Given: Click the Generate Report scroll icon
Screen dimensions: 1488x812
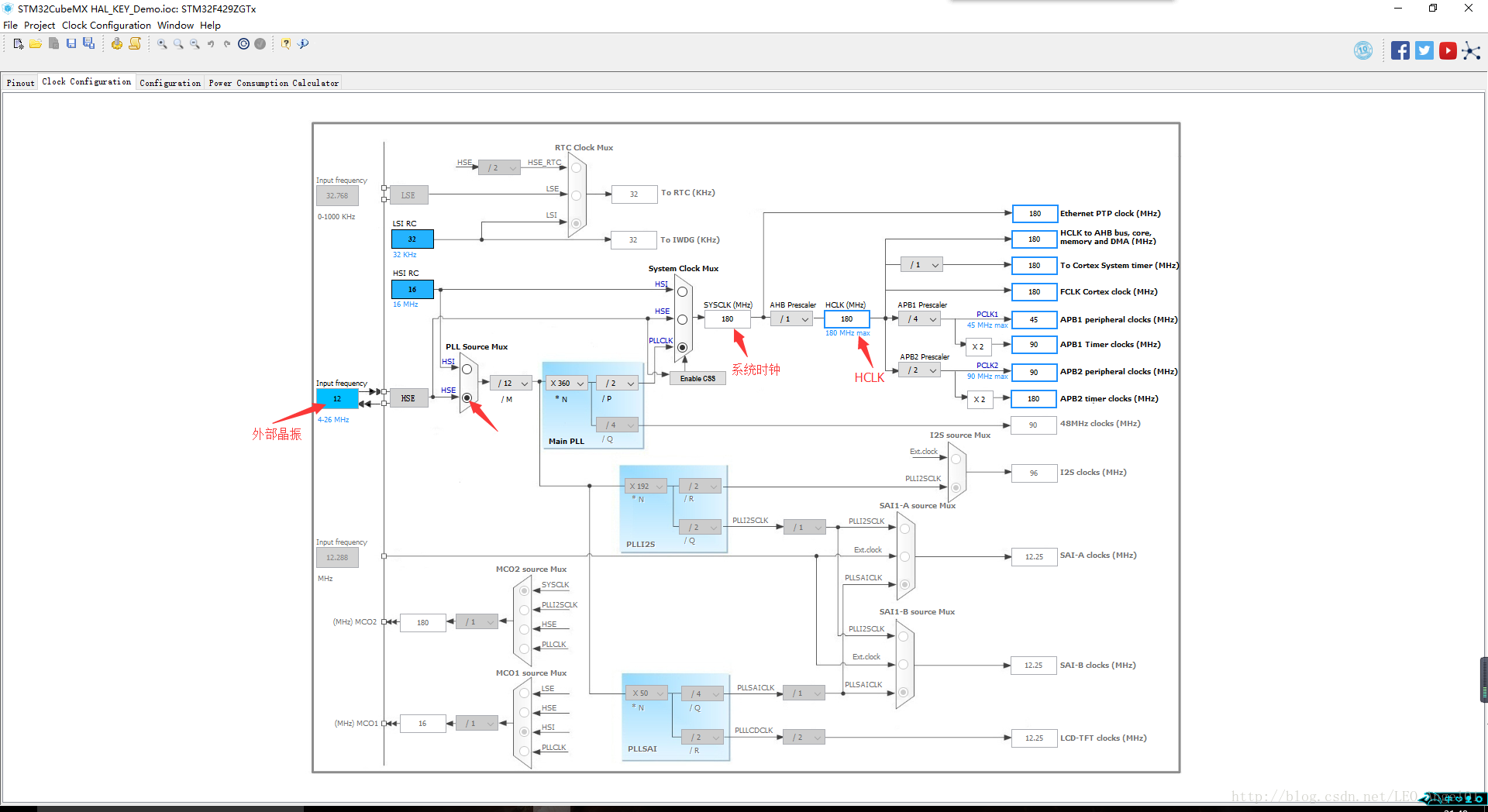Looking at the screenshot, I should pos(135,44).
